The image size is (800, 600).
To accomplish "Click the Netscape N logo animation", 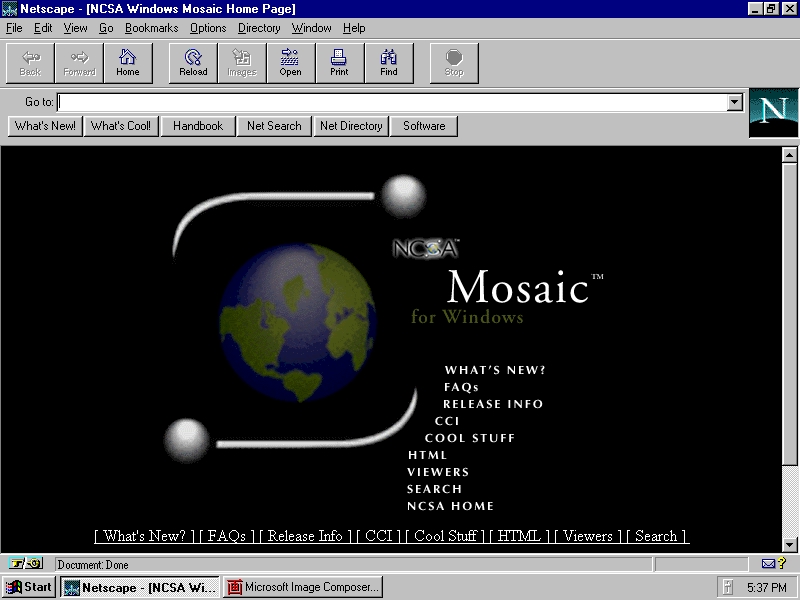I will (773, 113).
